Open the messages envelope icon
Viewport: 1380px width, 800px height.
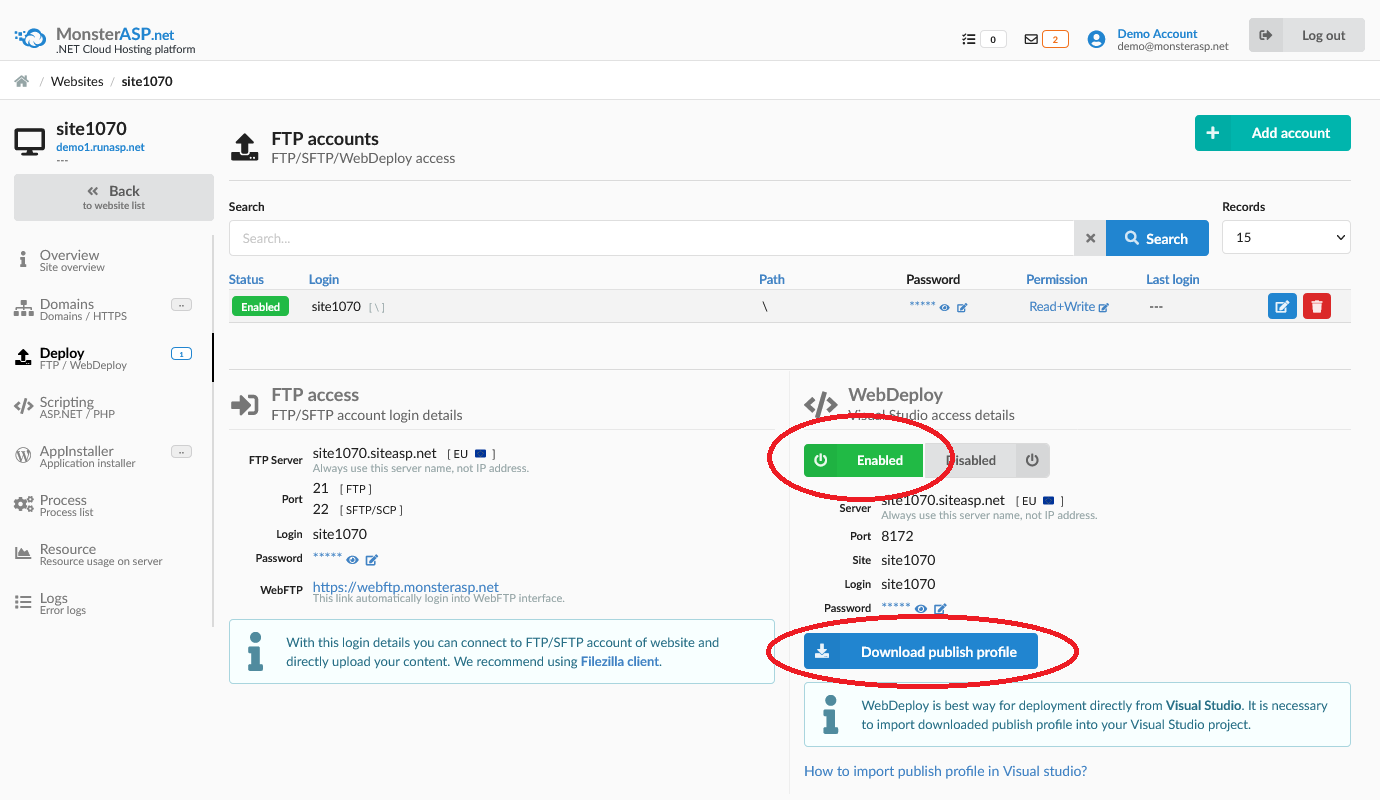click(1031, 39)
